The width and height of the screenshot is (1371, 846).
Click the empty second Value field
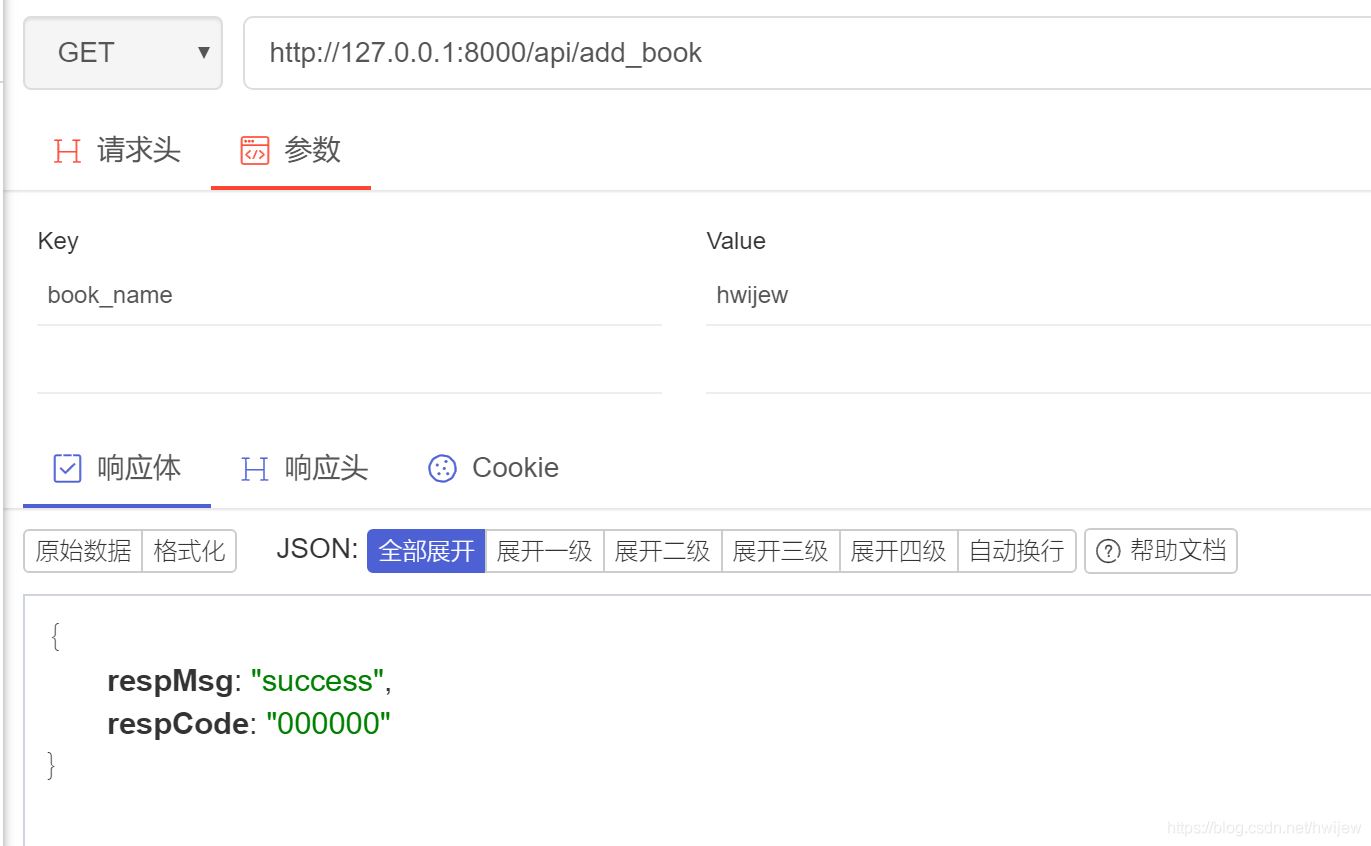pyautogui.click(x=1037, y=364)
